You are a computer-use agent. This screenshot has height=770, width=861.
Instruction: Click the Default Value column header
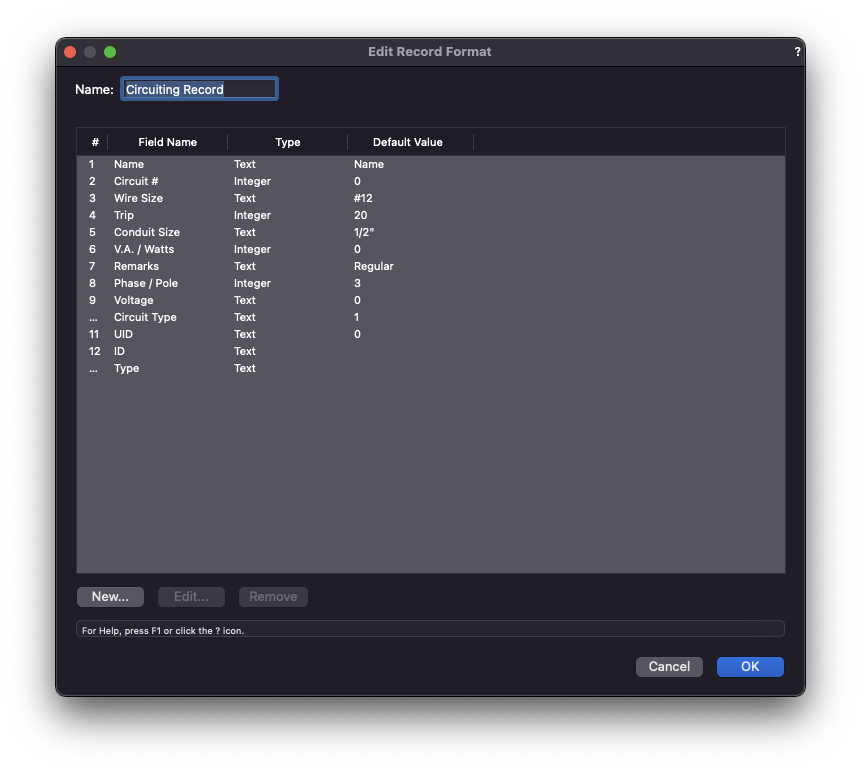point(407,142)
